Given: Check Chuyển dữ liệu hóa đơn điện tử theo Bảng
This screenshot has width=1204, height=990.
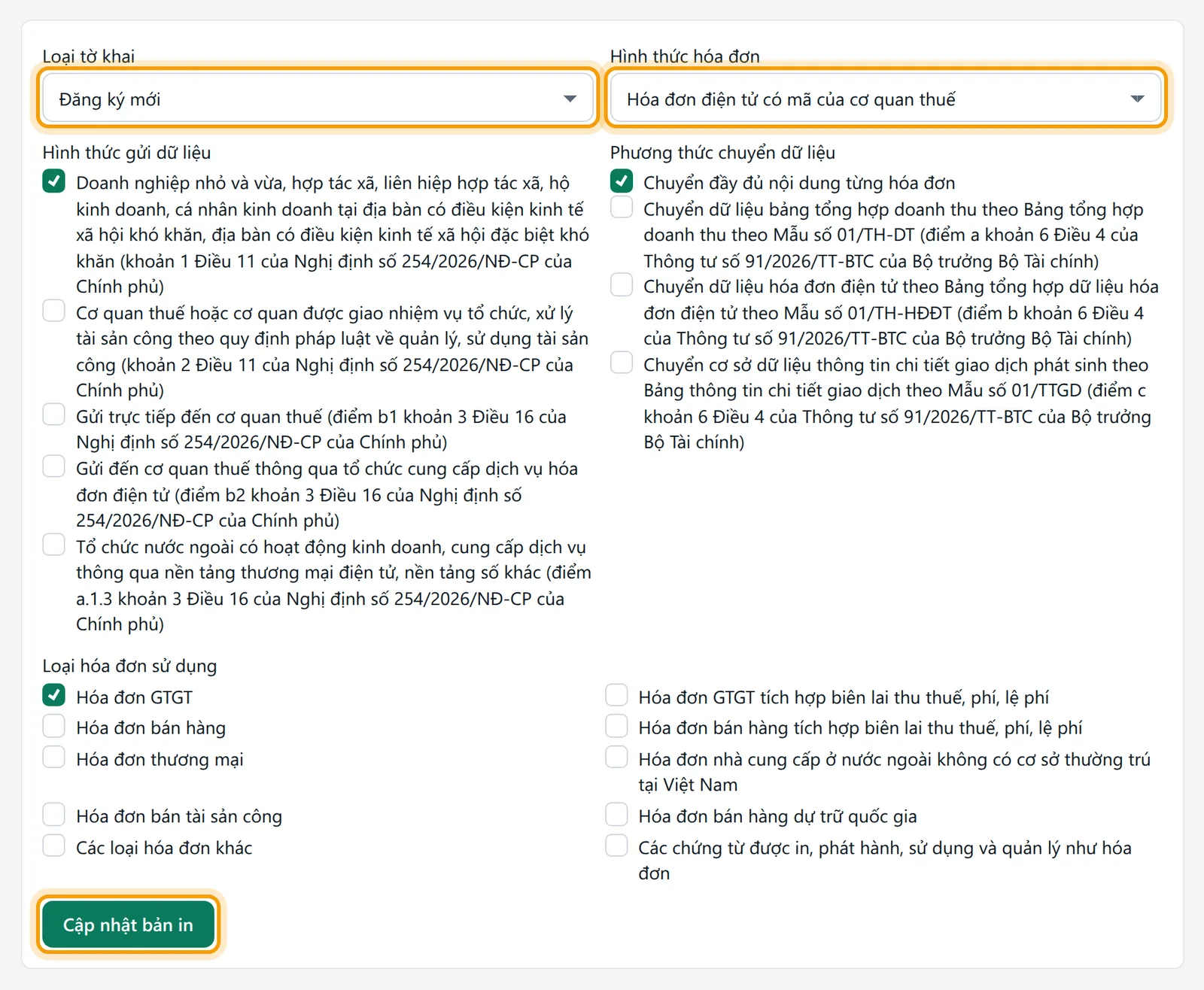Looking at the screenshot, I should pos(622,284).
